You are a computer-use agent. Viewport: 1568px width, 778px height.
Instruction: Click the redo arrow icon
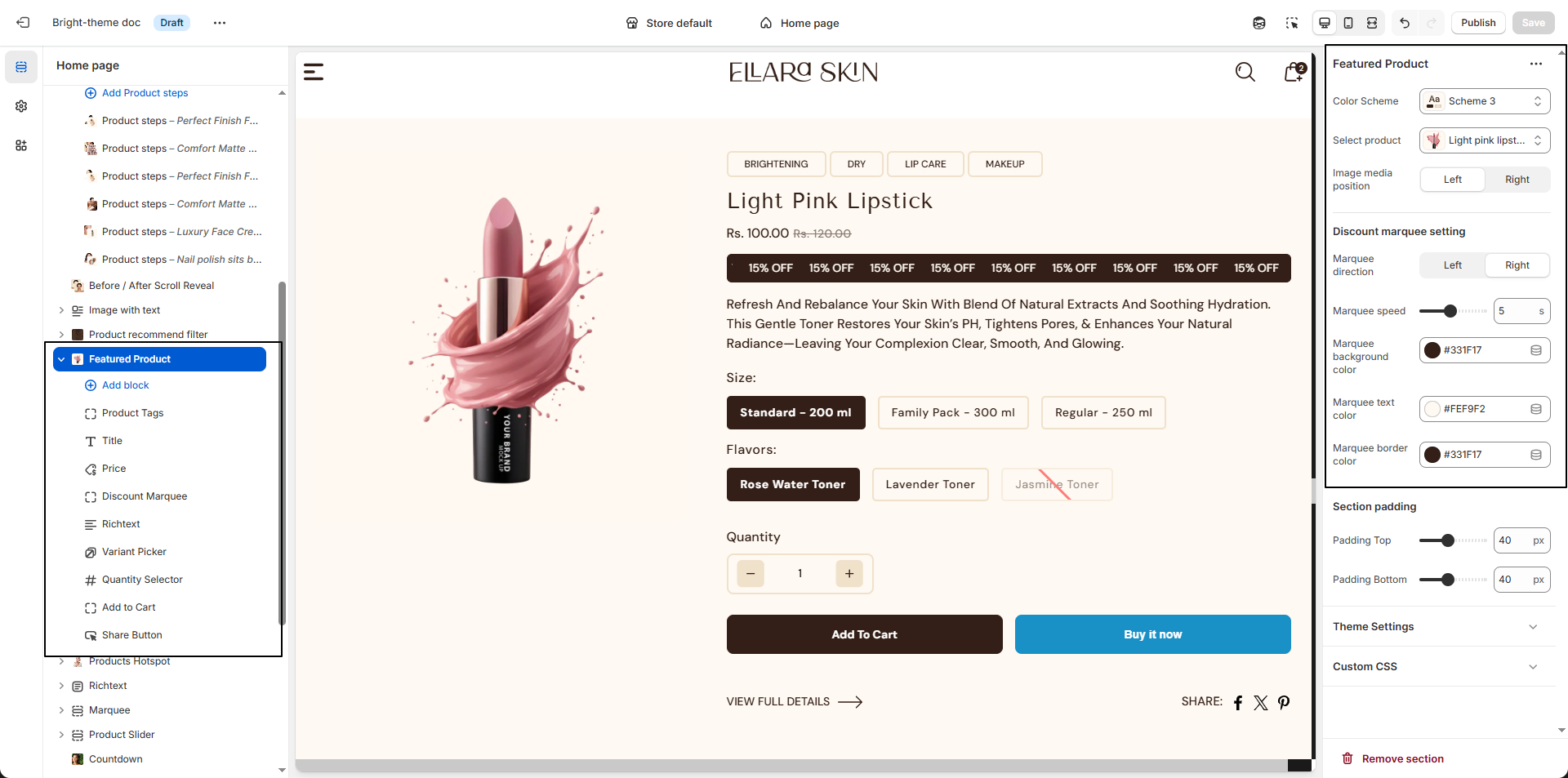[x=1431, y=23]
